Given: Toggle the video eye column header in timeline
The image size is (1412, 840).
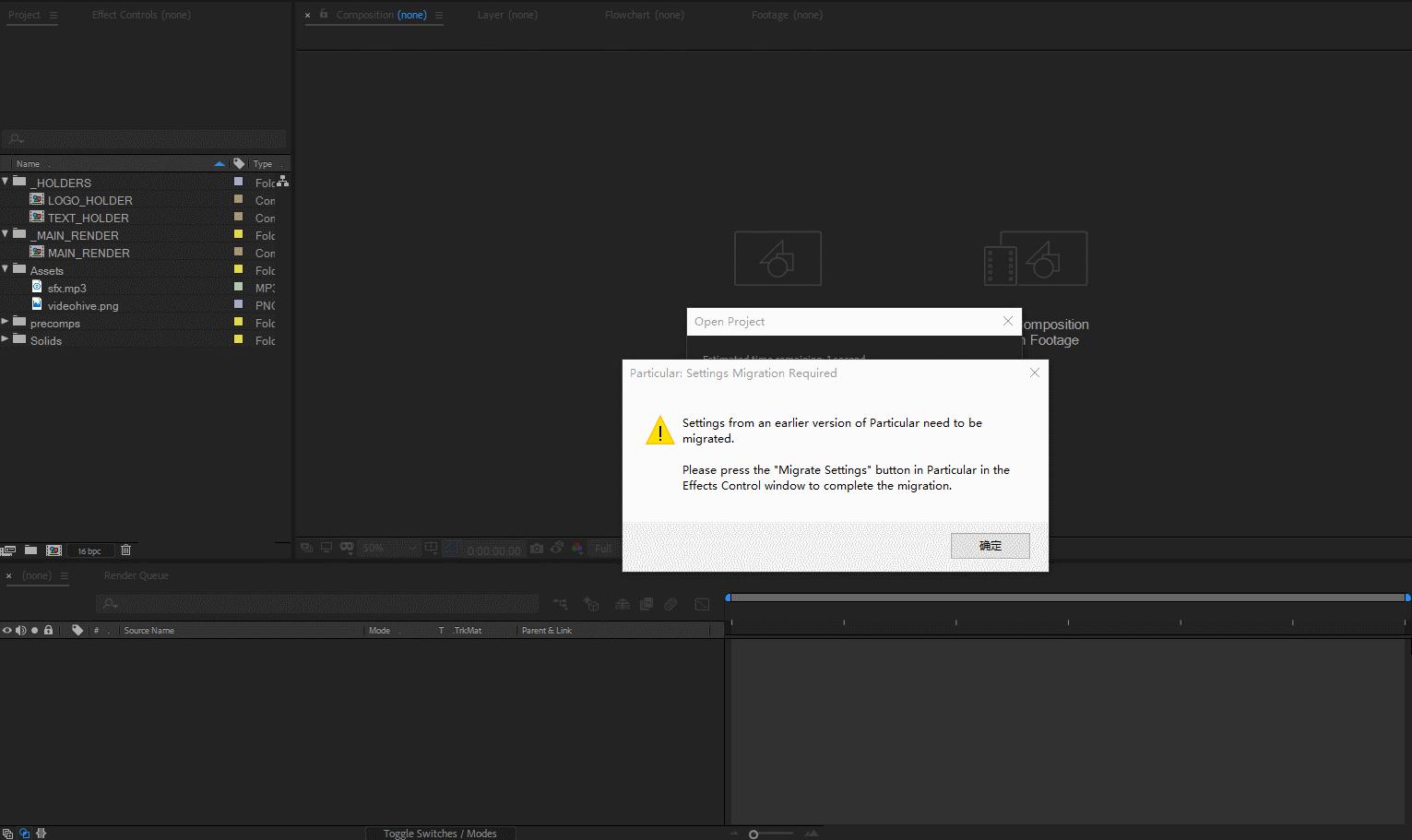Looking at the screenshot, I should coord(7,631).
